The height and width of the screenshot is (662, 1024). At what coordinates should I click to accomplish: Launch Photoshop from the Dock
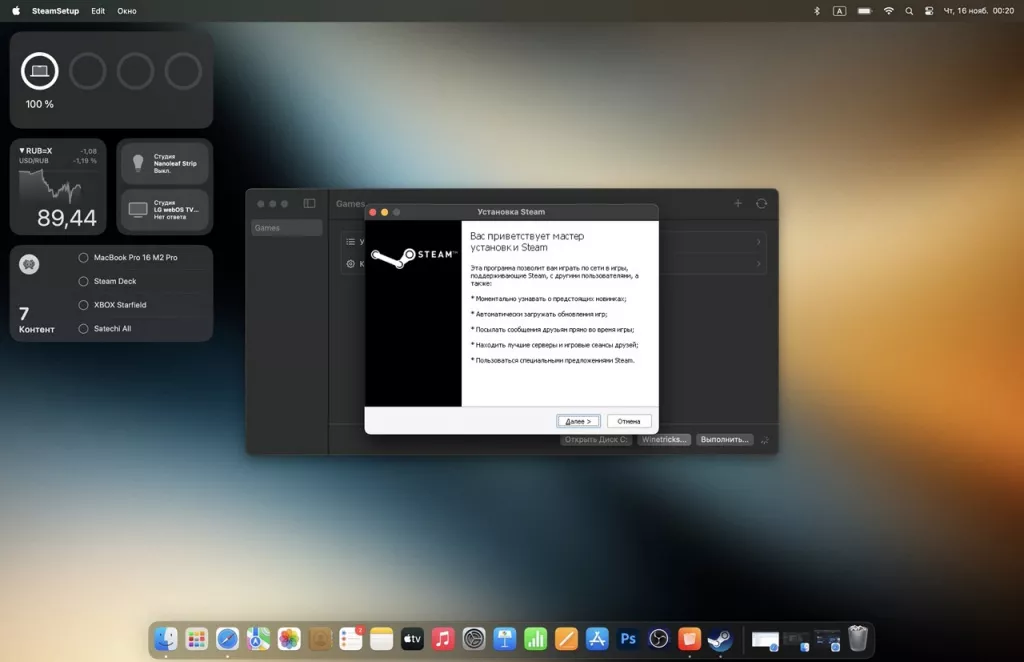[x=628, y=639]
